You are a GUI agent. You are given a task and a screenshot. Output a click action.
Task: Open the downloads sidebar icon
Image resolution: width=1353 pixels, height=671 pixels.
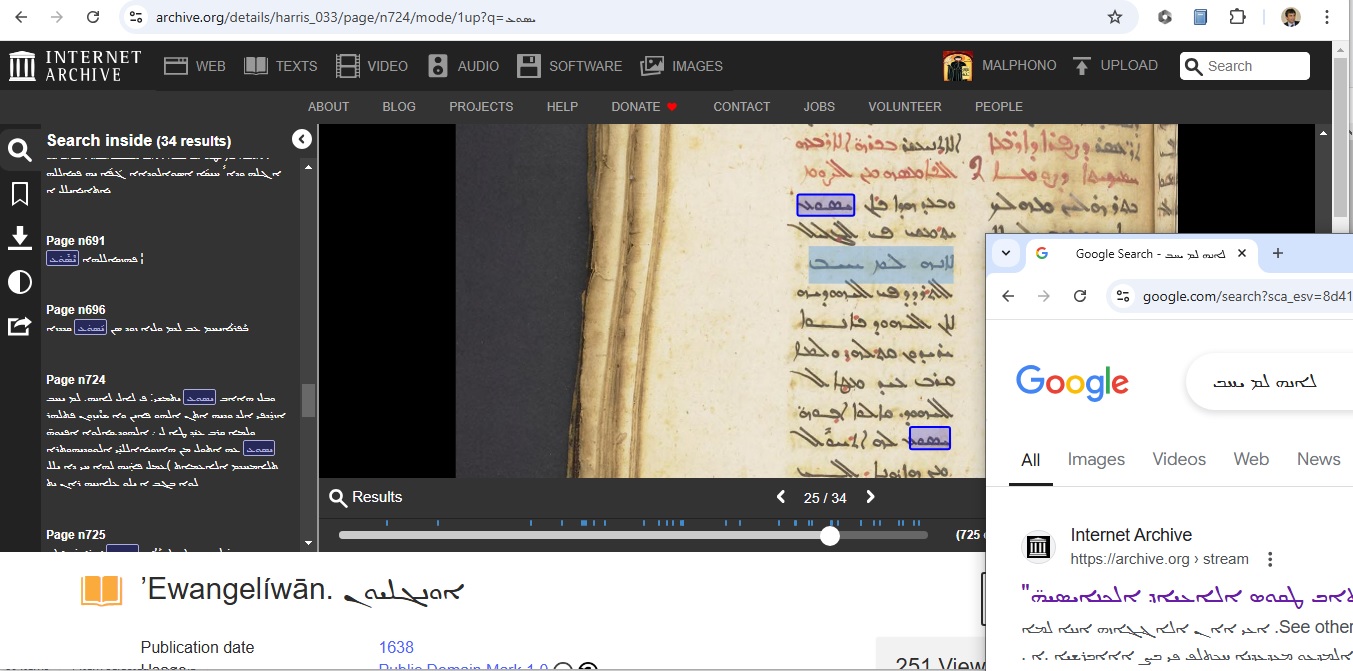click(x=19, y=238)
